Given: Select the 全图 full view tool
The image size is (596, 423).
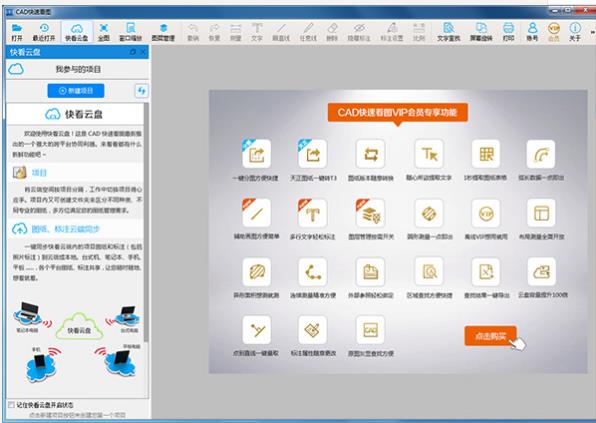Looking at the screenshot, I should coord(103,32).
